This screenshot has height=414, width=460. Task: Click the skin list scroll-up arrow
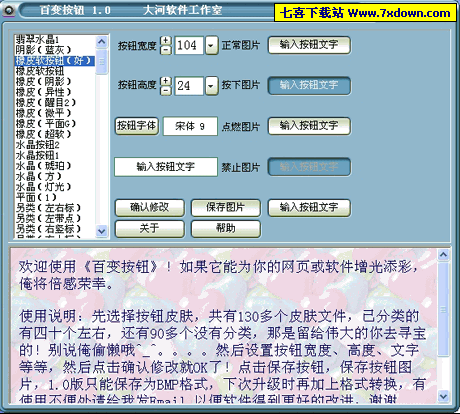tap(102, 42)
